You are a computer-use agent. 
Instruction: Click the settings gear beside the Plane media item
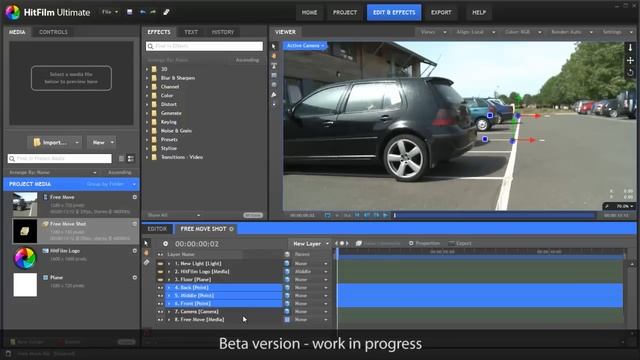point(134,278)
